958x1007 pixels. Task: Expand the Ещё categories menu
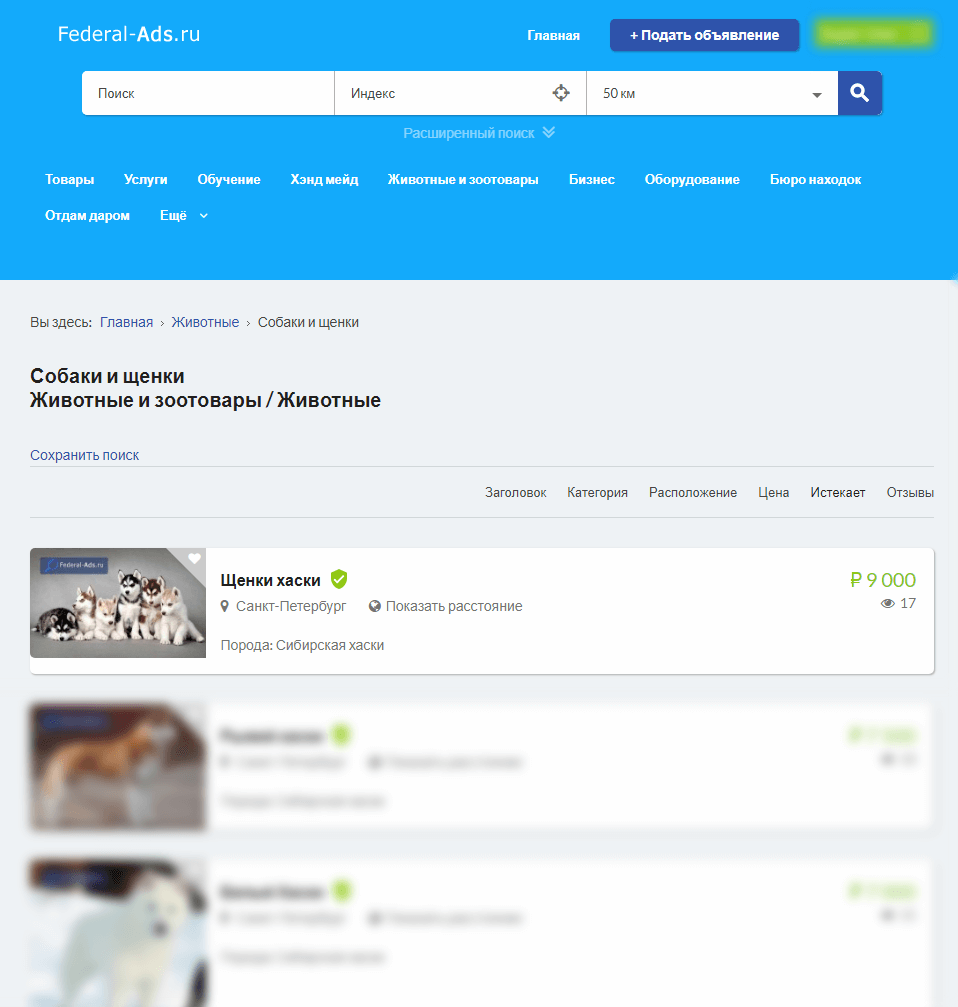pos(184,215)
